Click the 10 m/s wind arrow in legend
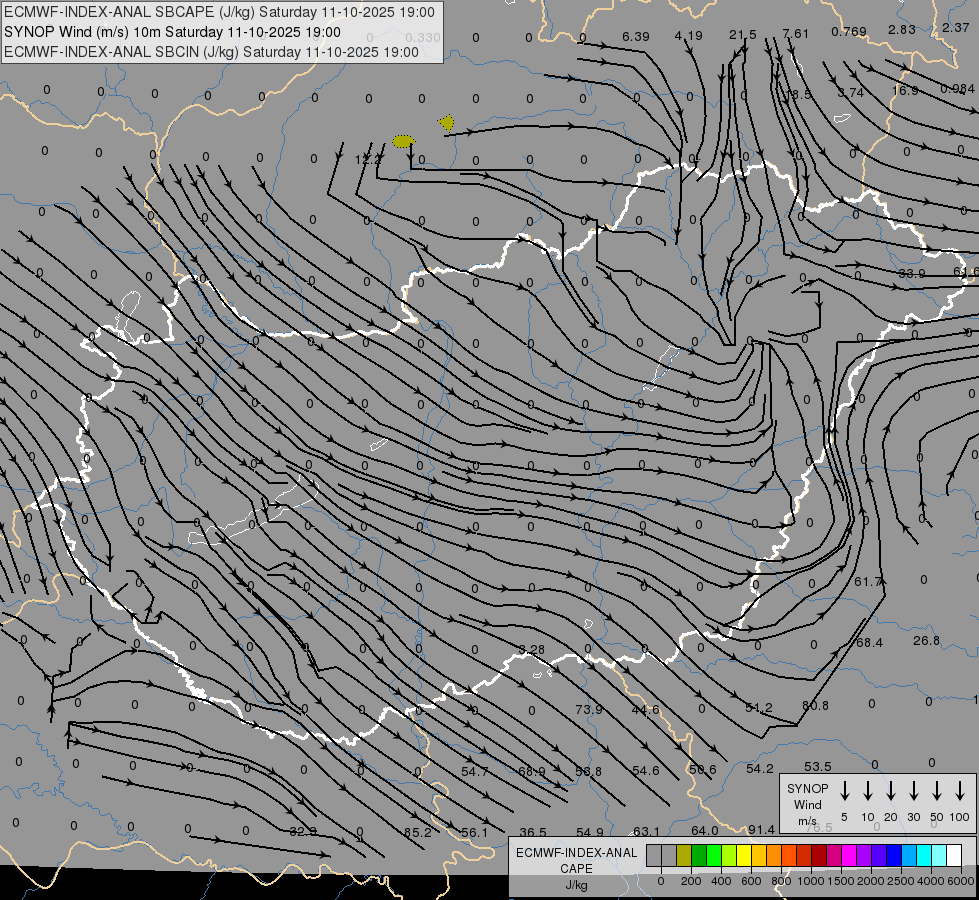The height and width of the screenshot is (900, 979). pyautogui.click(x=868, y=790)
